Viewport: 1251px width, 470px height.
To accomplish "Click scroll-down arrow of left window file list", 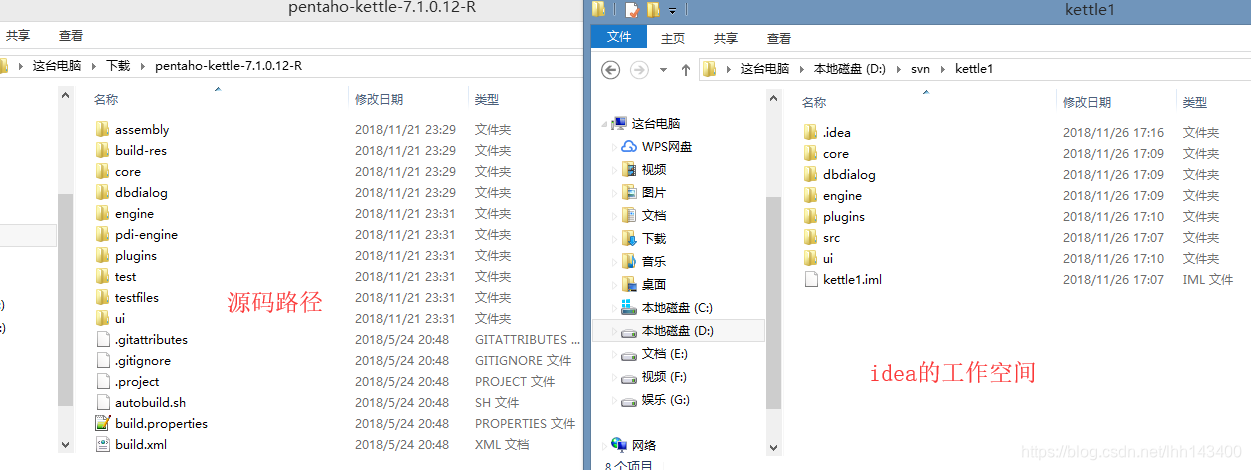I will pyautogui.click(x=66, y=444).
